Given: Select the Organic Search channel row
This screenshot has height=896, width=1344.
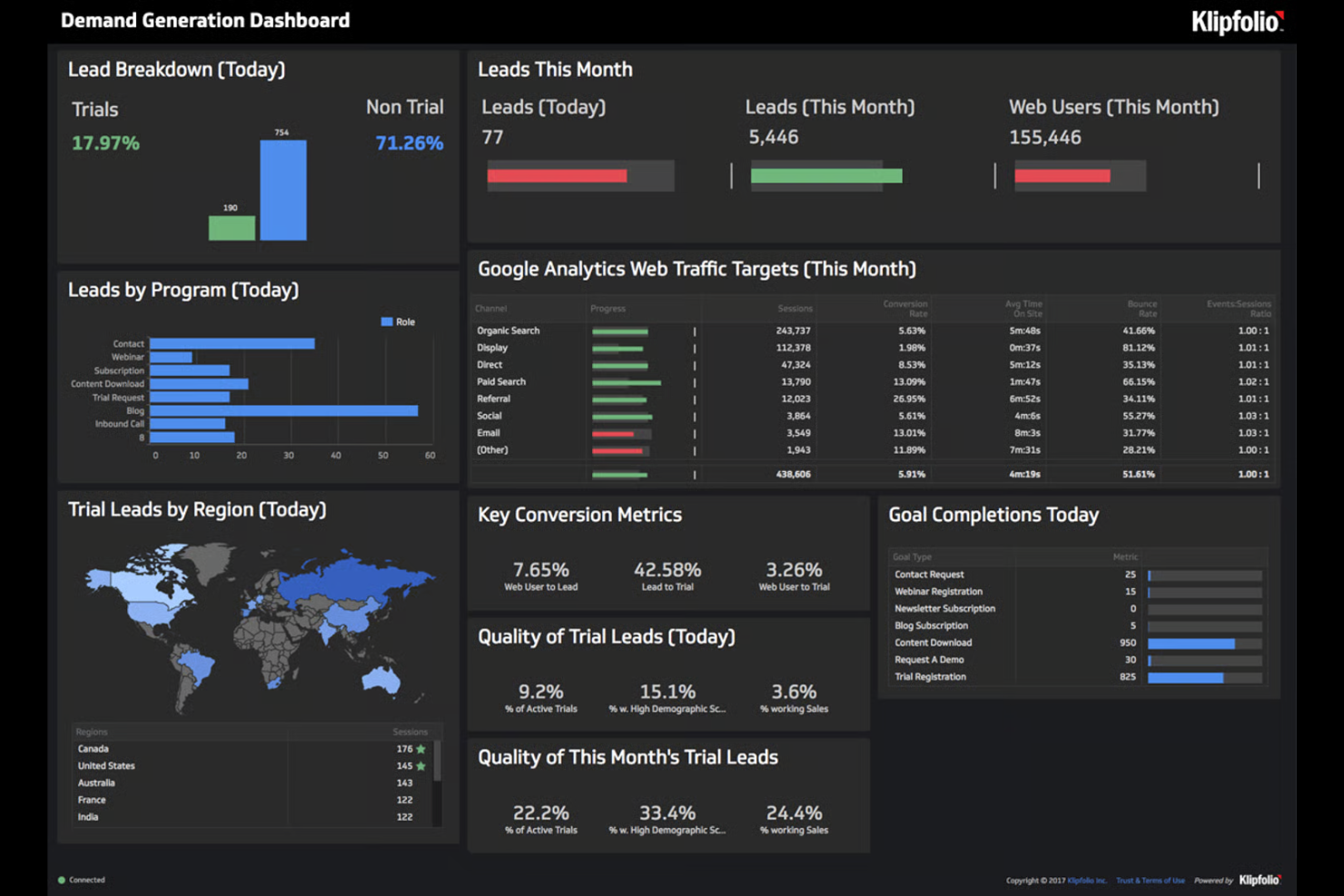Looking at the screenshot, I should click(x=872, y=330).
